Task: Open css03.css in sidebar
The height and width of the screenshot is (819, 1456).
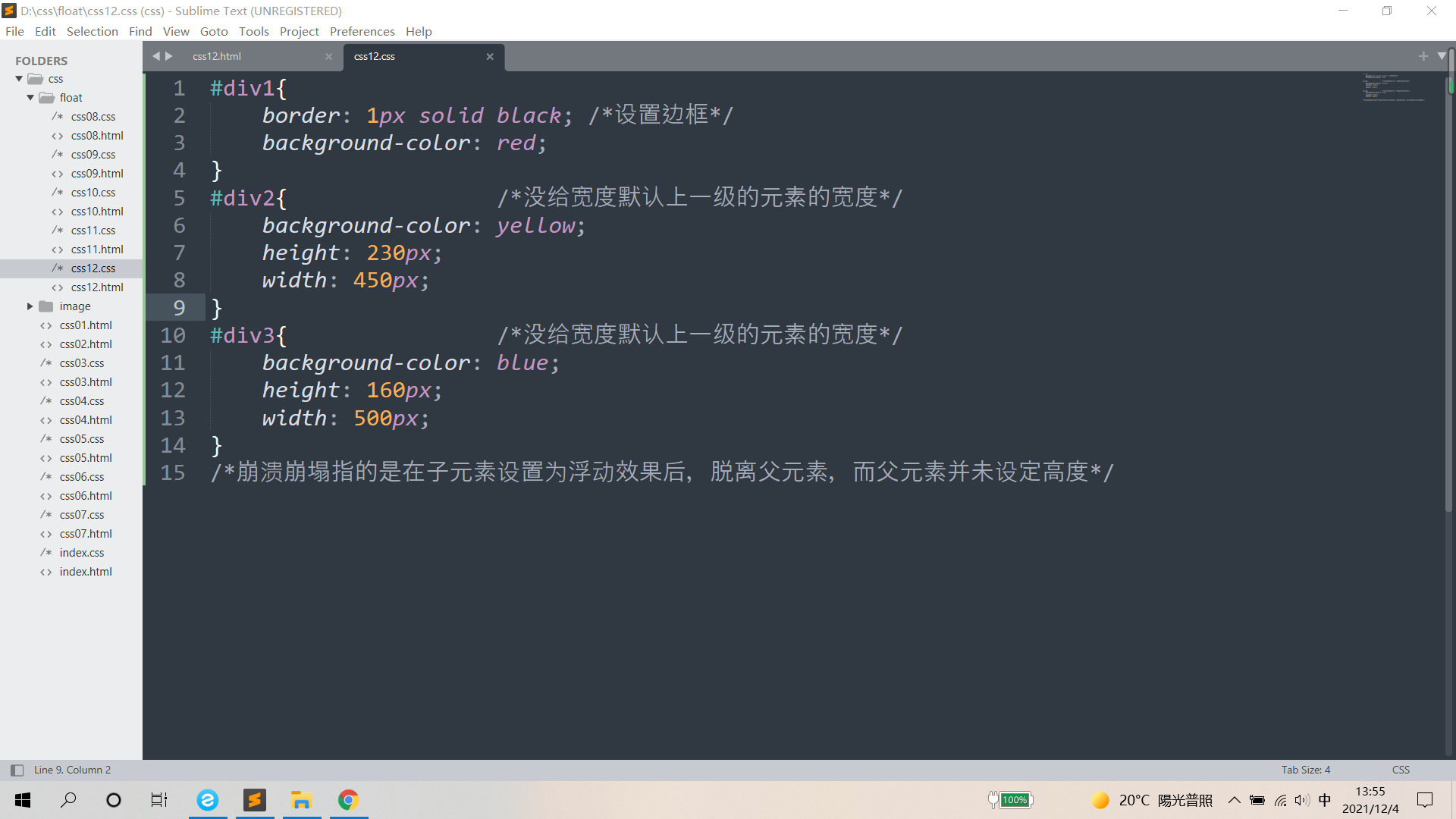Action: [x=82, y=363]
